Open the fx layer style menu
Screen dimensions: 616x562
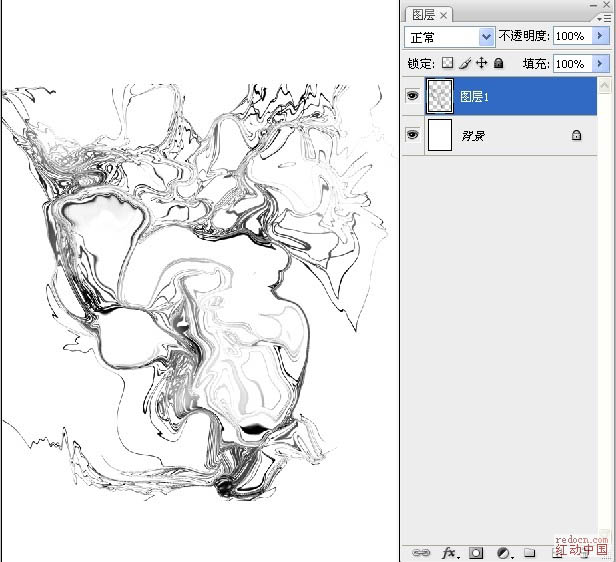pos(449,552)
